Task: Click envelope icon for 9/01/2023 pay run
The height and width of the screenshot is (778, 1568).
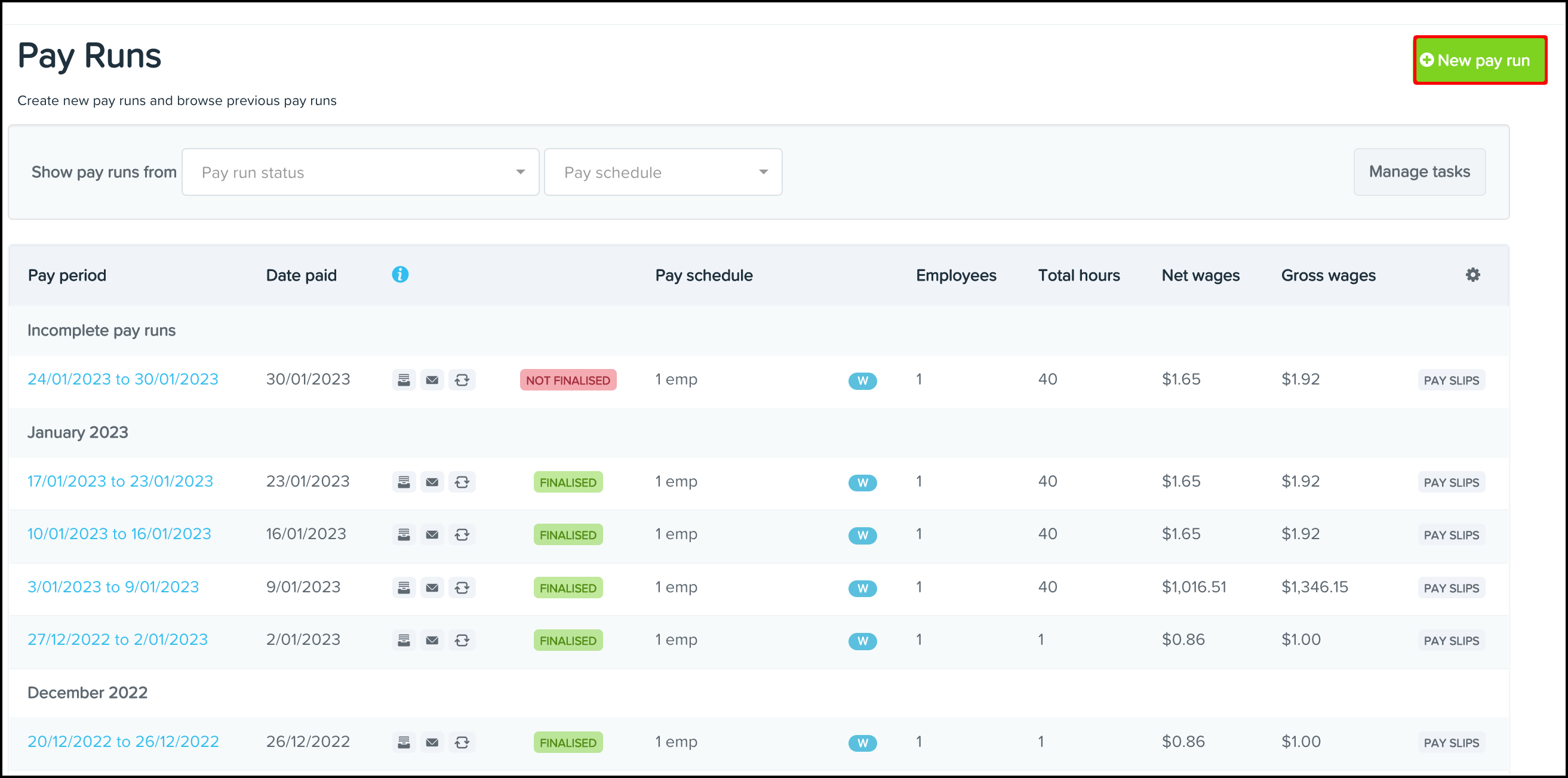Action: click(x=432, y=588)
